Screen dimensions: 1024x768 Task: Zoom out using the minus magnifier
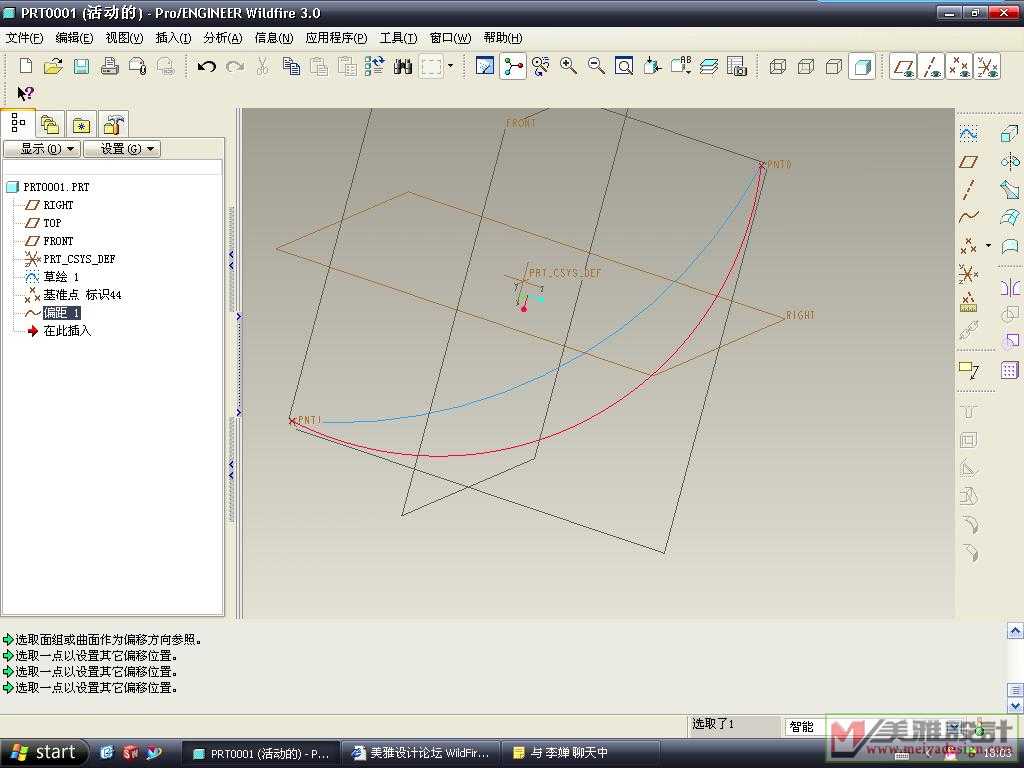(x=596, y=66)
